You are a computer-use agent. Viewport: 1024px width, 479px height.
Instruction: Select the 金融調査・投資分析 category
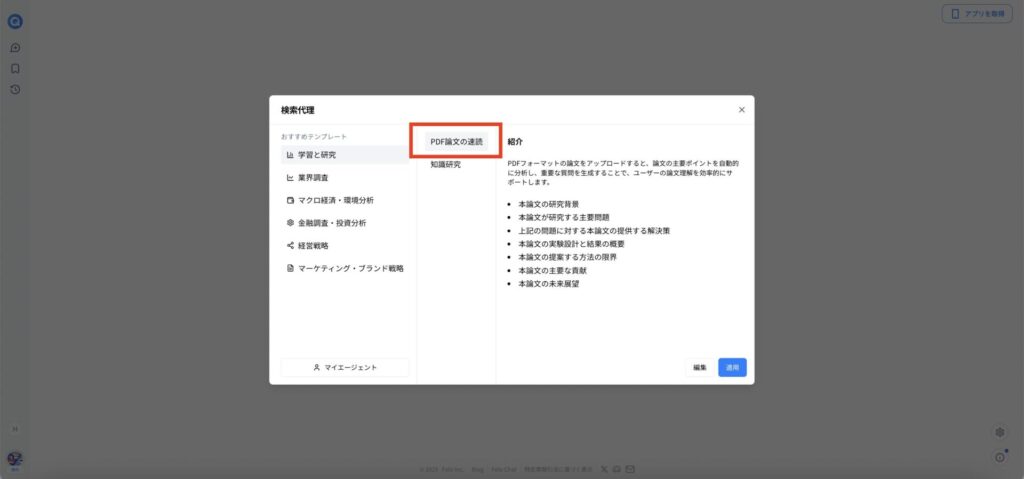pos(345,223)
